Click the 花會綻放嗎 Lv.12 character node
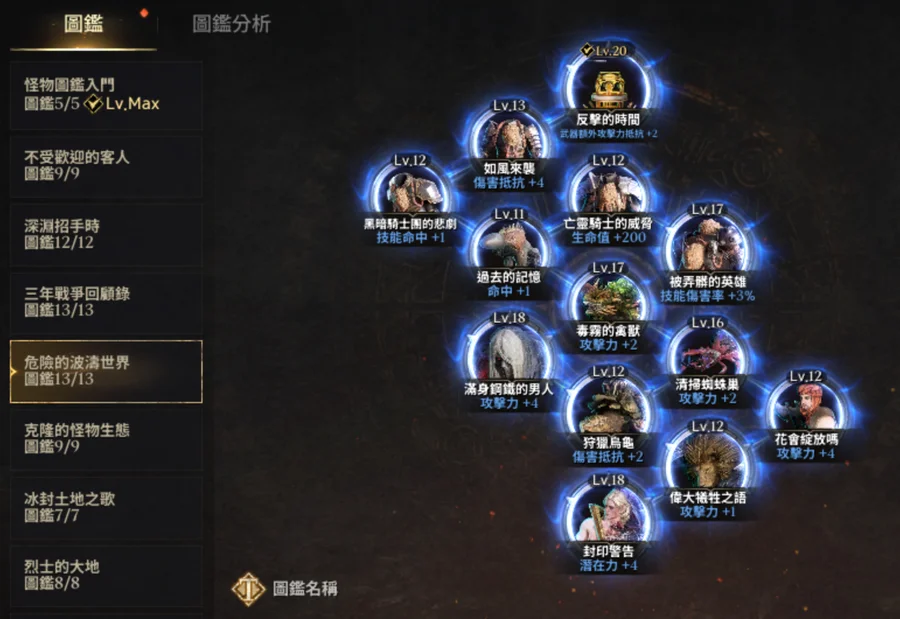The image size is (900, 619). (x=806, y=407)
